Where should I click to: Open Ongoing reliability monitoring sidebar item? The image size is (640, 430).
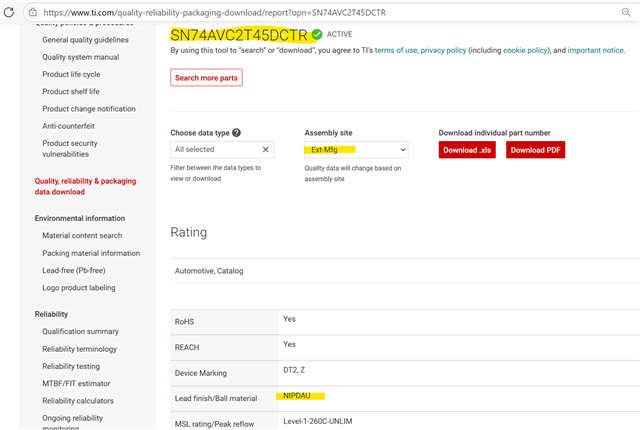72,422
